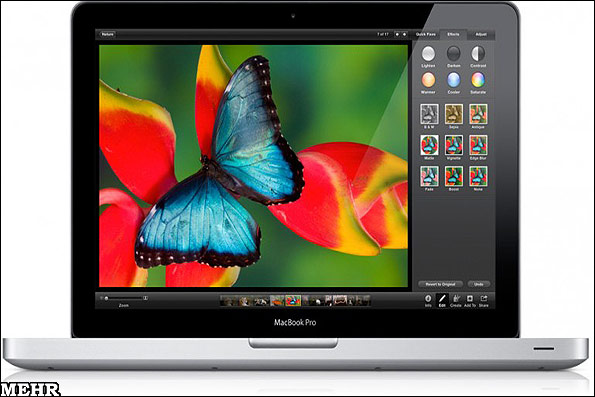Click the Zoom slider track
Image resolution: width=595 pixels, height=397 pixels.
125,298
